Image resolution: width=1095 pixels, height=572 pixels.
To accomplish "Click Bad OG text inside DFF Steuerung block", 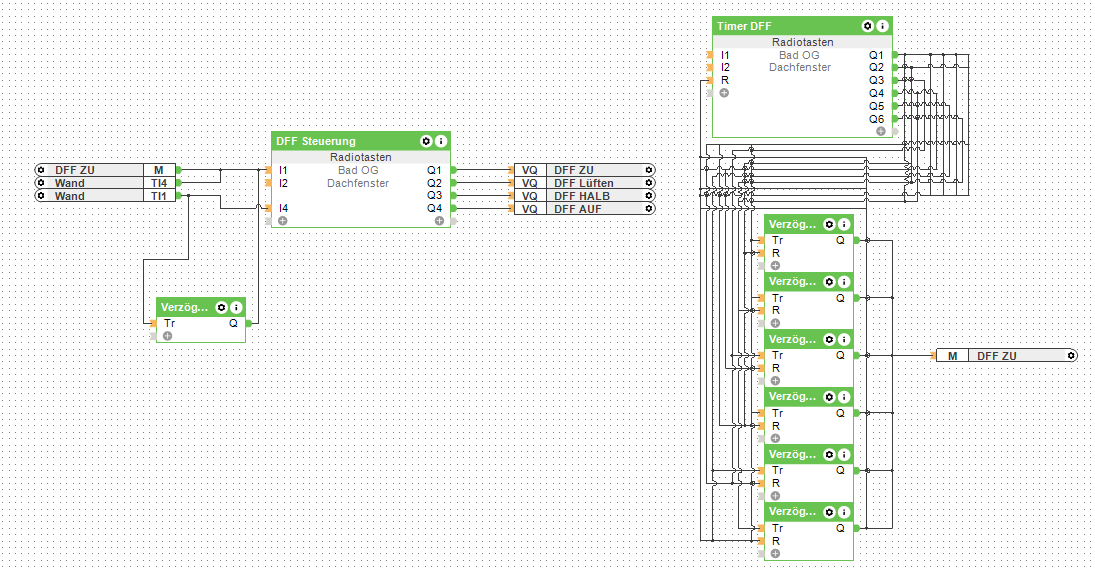I will point(358,170).
